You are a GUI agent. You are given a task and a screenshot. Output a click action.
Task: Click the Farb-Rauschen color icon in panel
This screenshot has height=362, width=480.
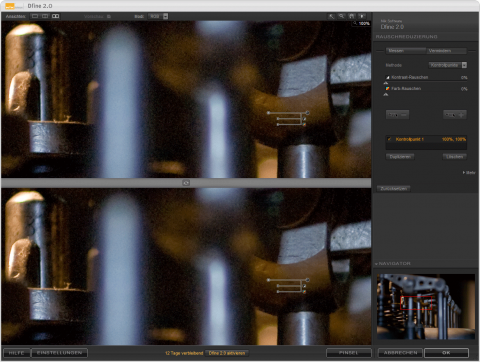pyautogui.click(x=388, y=89)
